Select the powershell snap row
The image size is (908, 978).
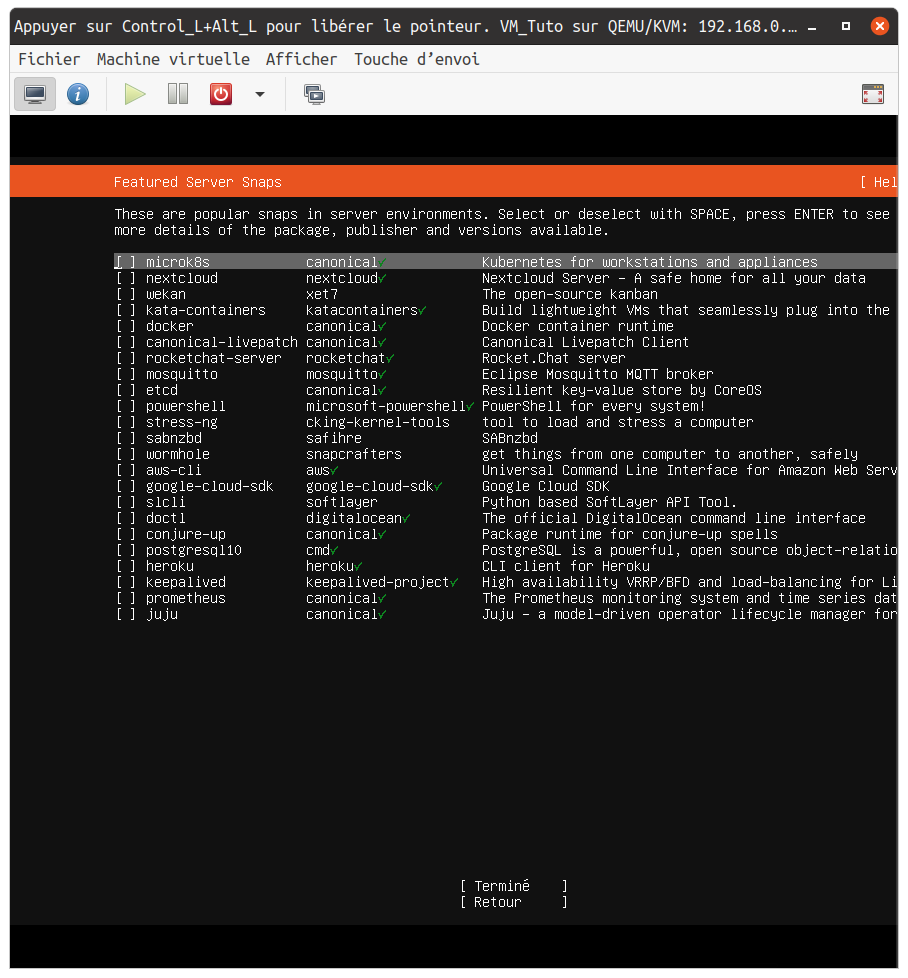(x=186, y=406)
